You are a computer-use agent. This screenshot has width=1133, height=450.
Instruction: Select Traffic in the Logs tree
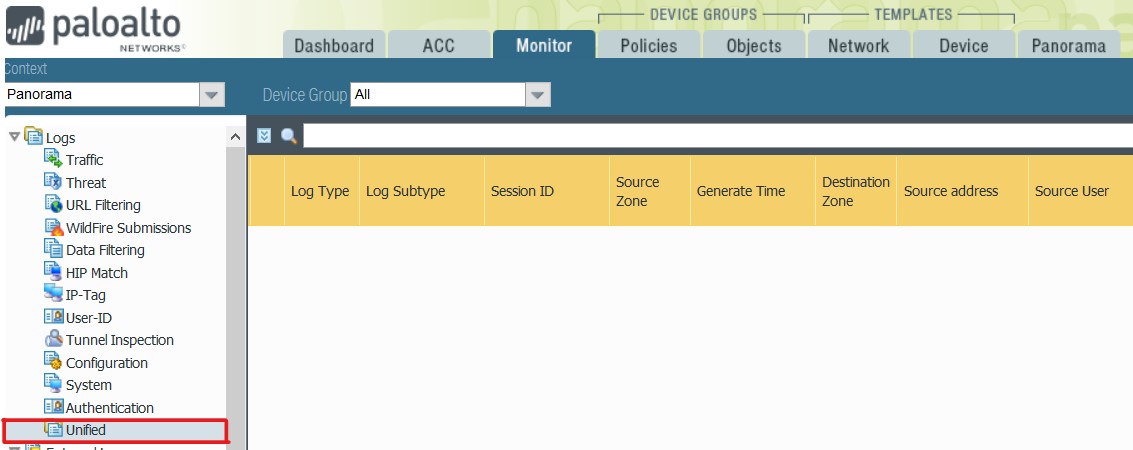85,160
